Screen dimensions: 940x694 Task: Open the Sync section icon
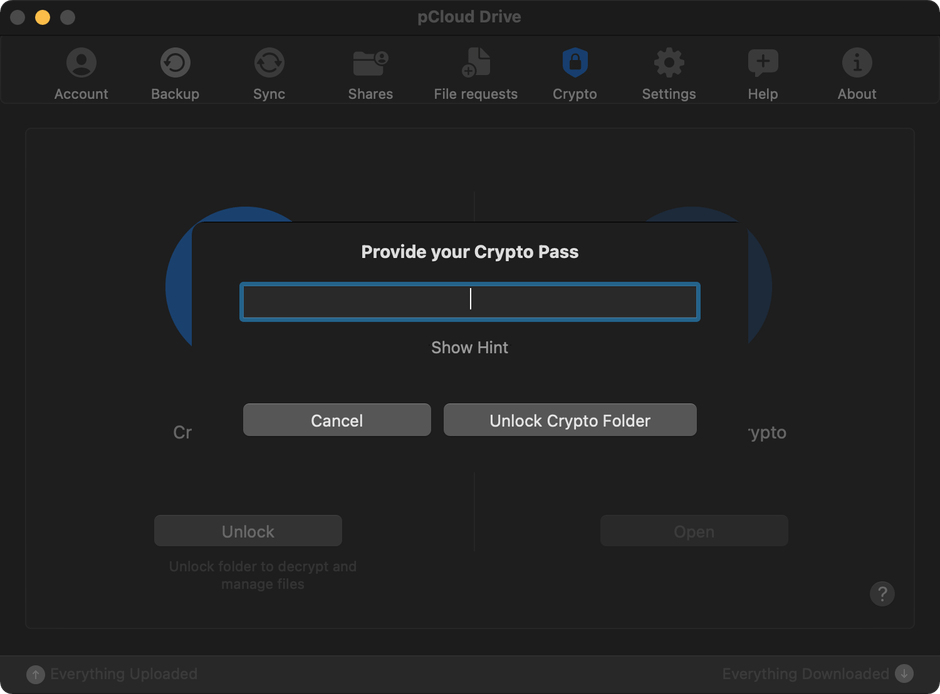(268, 60)
